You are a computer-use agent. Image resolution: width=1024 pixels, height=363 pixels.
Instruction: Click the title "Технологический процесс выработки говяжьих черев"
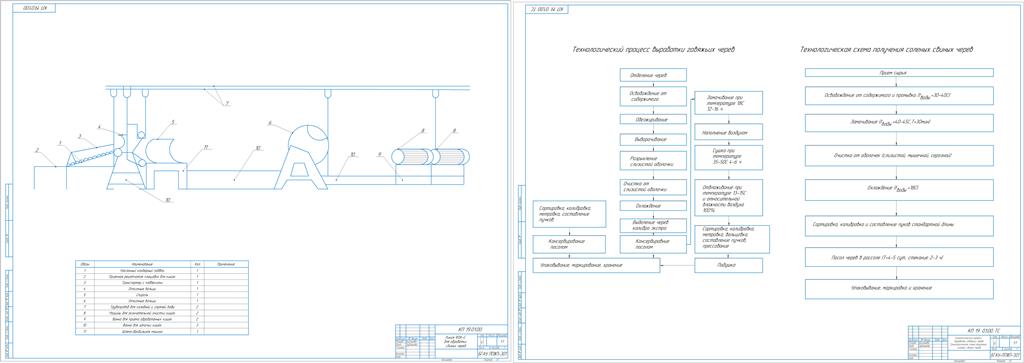pyautogui.click(x=654, y=50)
